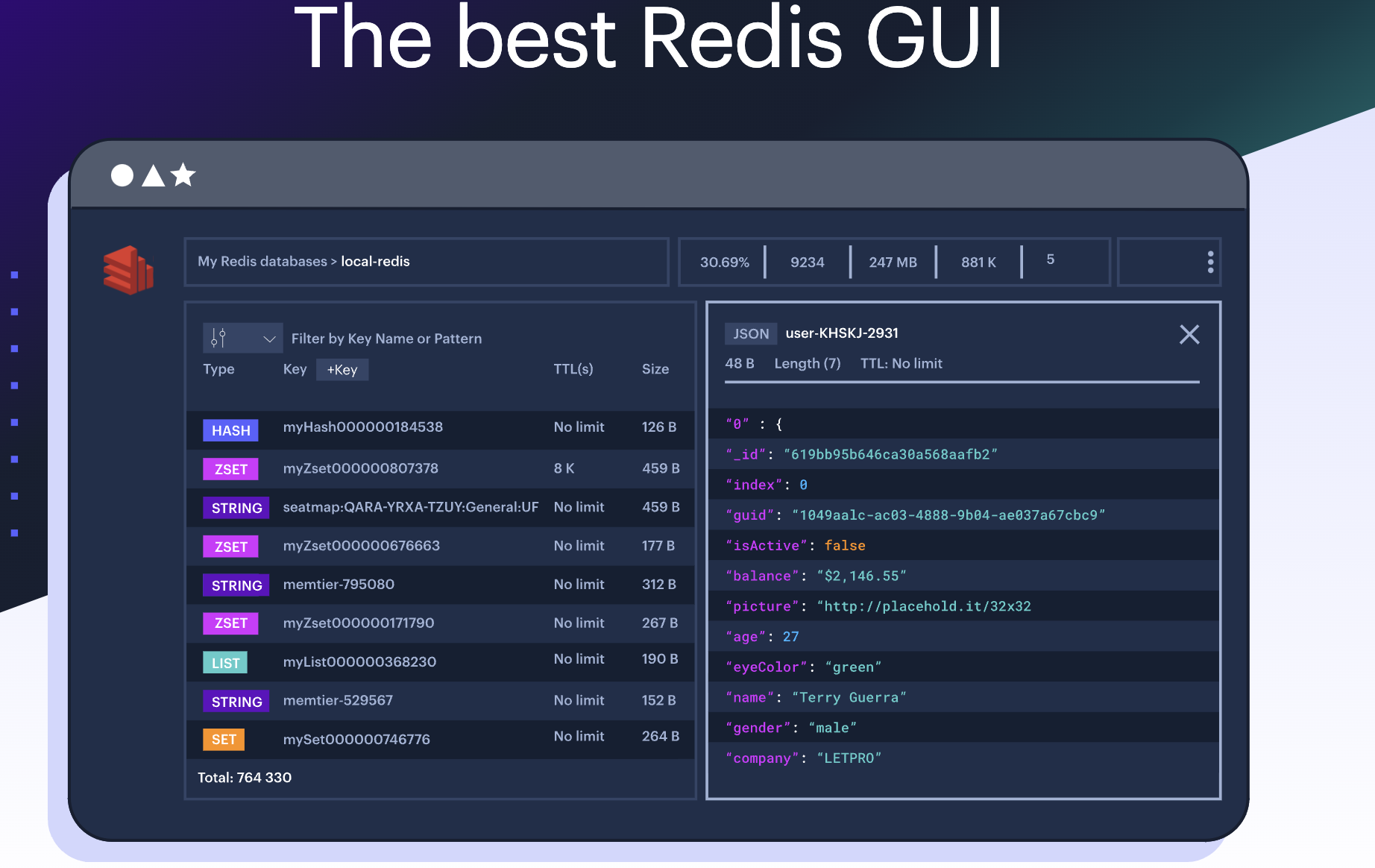Image resolution: width=1375 pixels, height=868 pixels.
Task: Open key seatmap:QARA-YRXA-TZUY:General:UF
Action: pos(410,507)
